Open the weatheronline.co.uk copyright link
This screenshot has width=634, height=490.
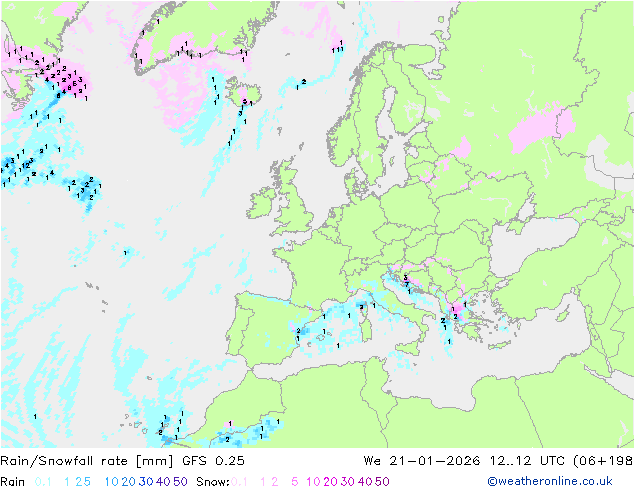tap(550, 481)
